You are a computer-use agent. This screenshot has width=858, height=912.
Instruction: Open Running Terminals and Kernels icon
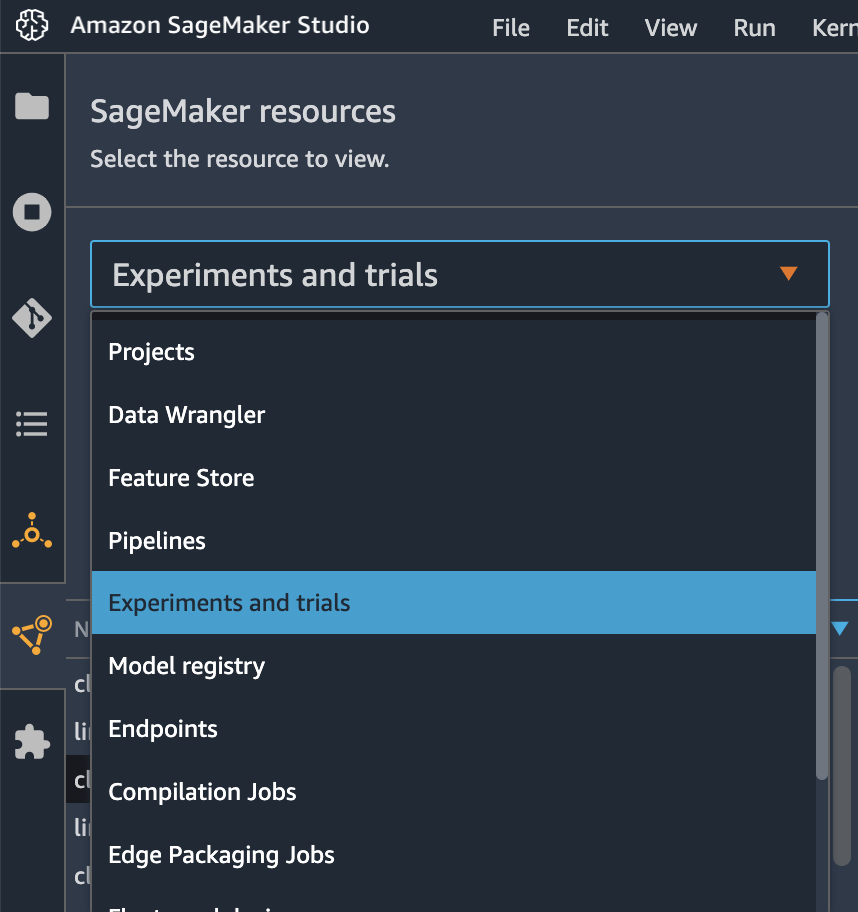(x=32, y=212)
